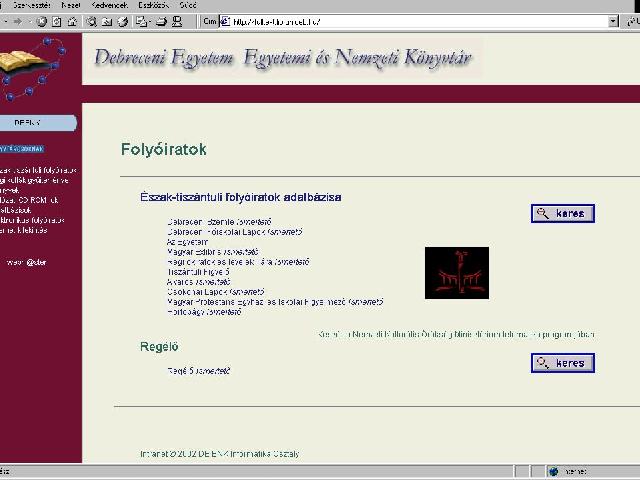Image resolution: width=640 pixels, height=480 pixels.
Task: Click the Mail toolbar icon
Action: 141,22
